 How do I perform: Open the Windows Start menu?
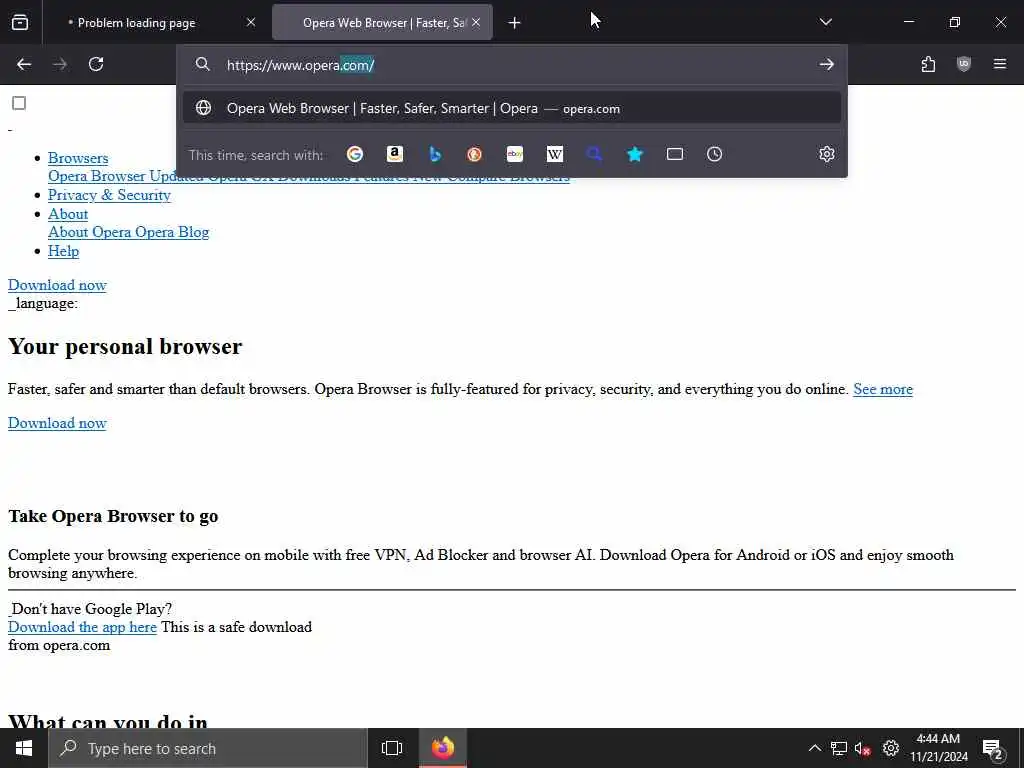tap(24, 748)
